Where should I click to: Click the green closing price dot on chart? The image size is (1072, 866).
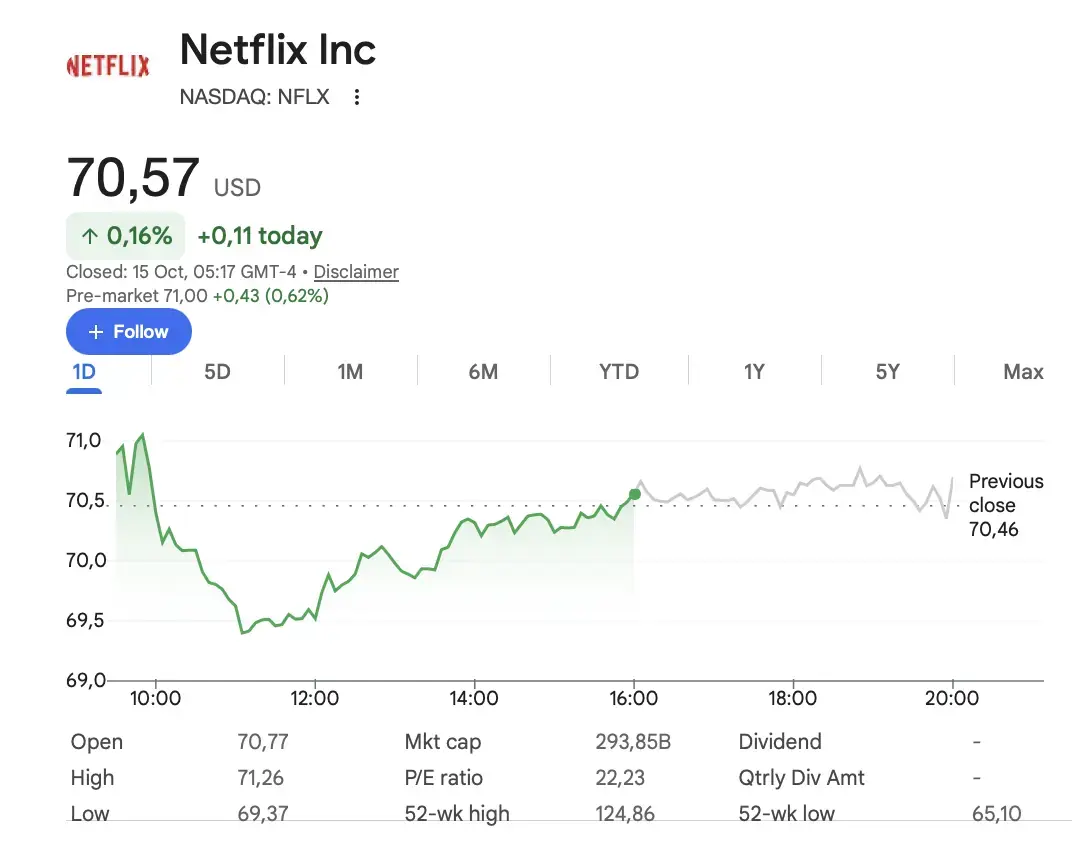pyautogui.click(x=634, y=494)
